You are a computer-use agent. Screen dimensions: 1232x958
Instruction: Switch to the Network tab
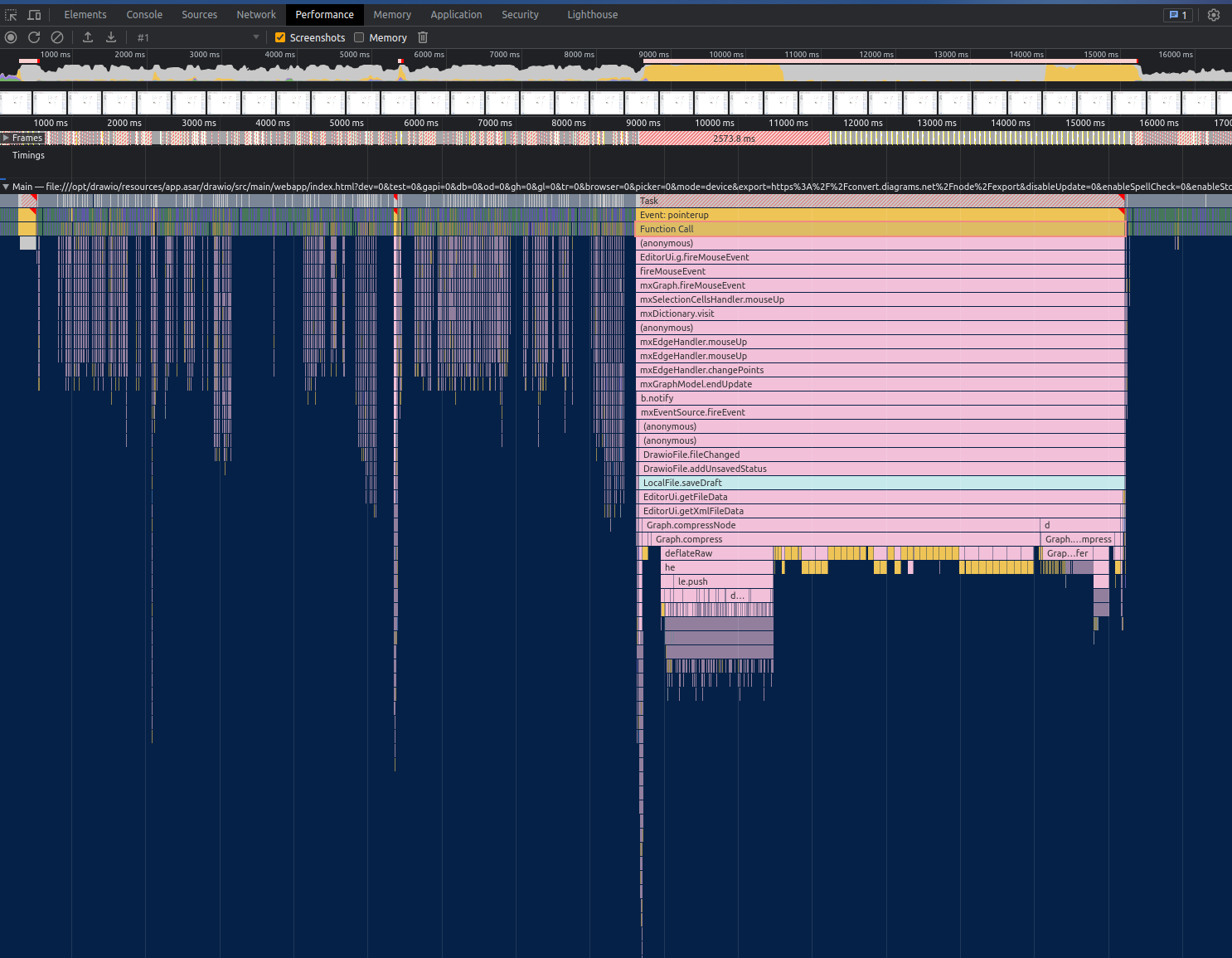(256, 14)
